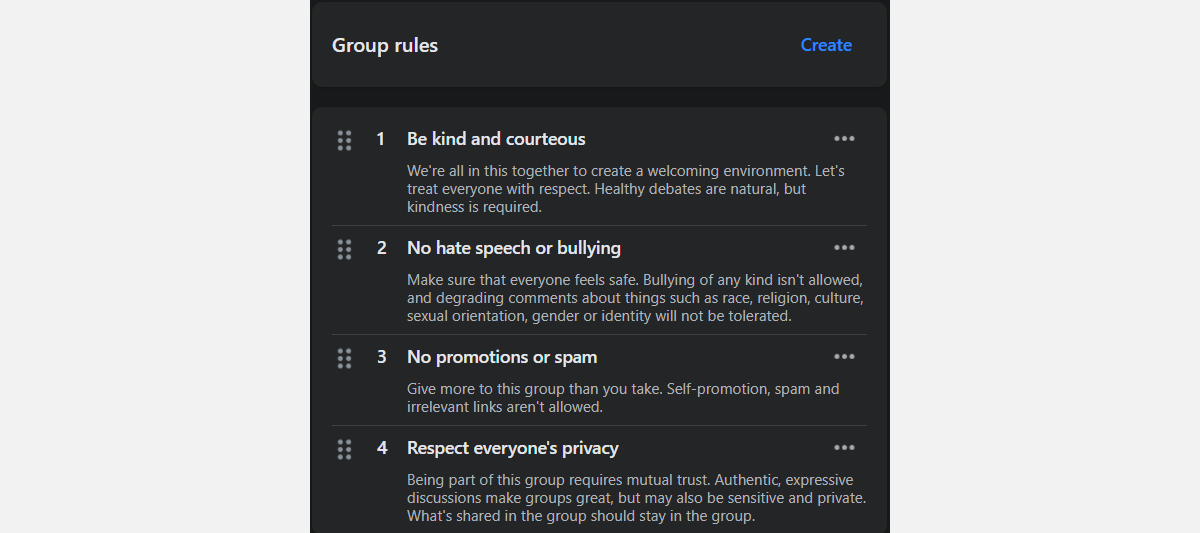Open more options for 'Be kind and courteous'
The width and height of the screenshot is (1200, 533).
click(x=844, y=139)
